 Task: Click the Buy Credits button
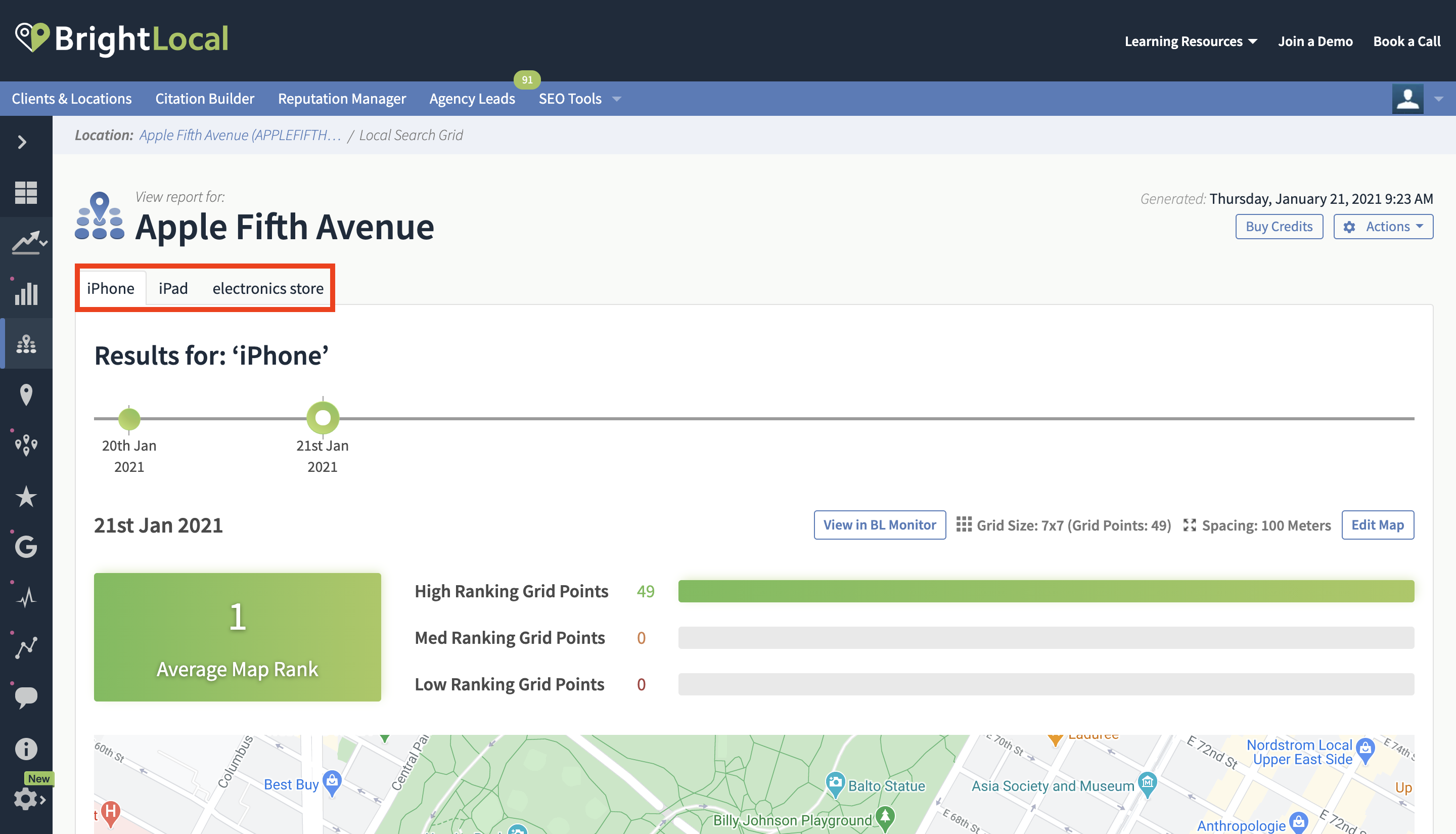pyautogui.click(x=1279, y=226)
